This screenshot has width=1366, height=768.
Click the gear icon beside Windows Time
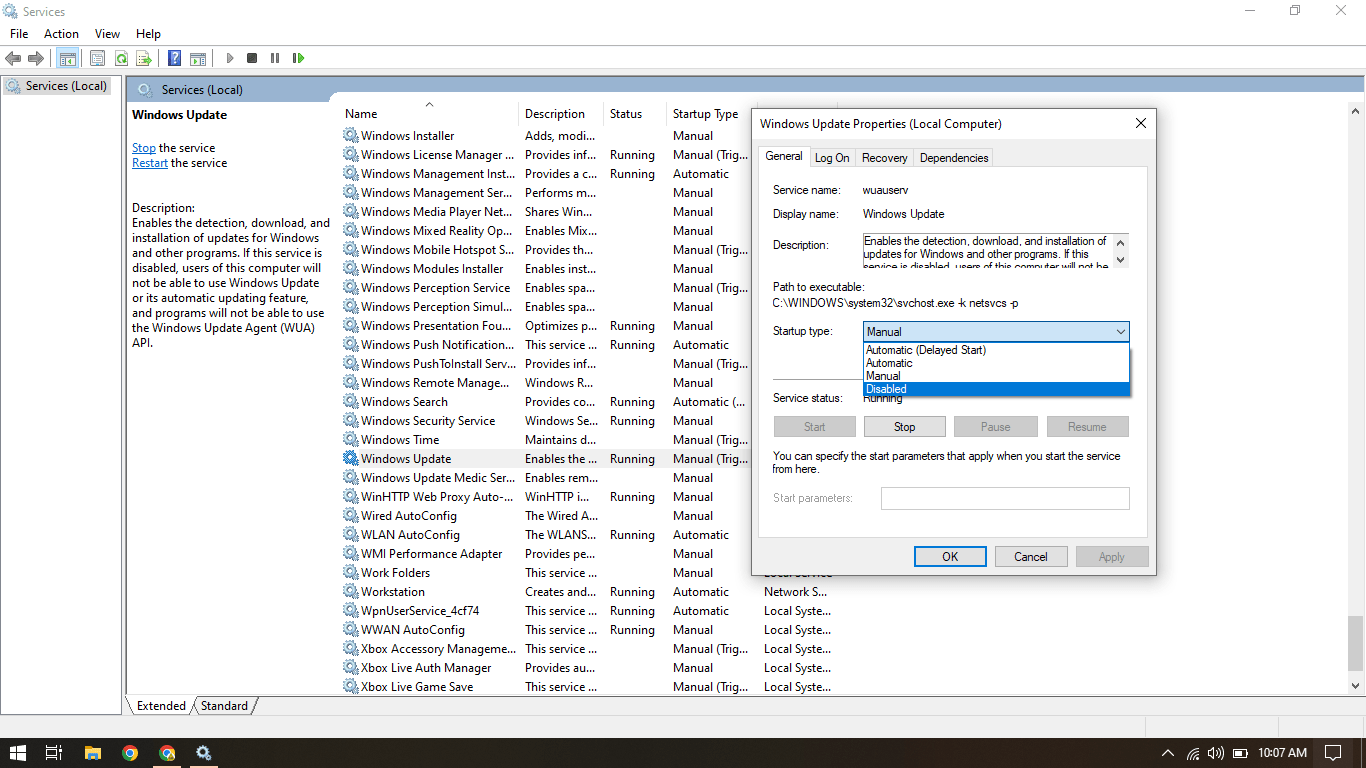[x=351, y=439]
